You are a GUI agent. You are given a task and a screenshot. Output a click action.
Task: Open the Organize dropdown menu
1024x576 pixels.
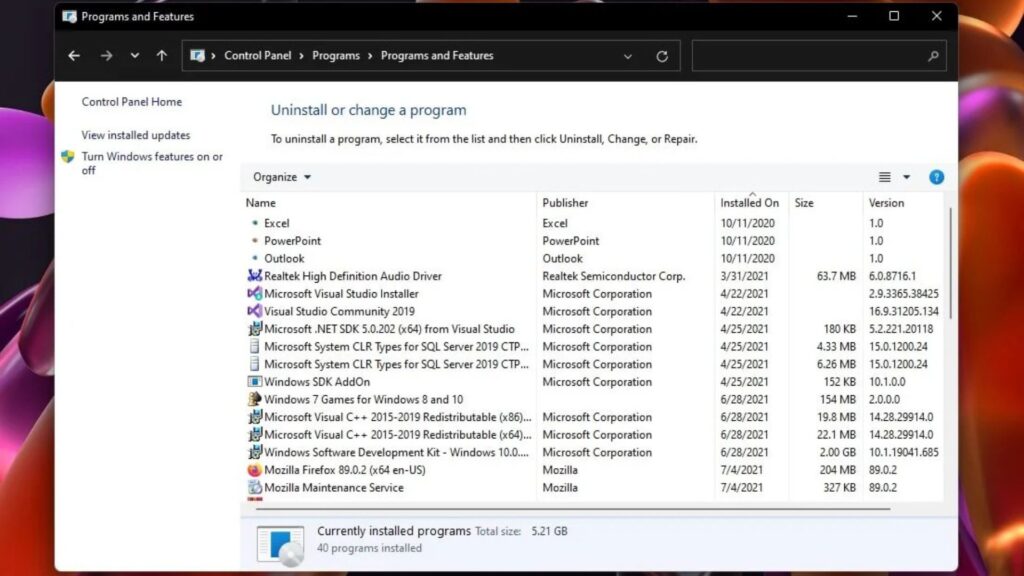click(282, 177)
